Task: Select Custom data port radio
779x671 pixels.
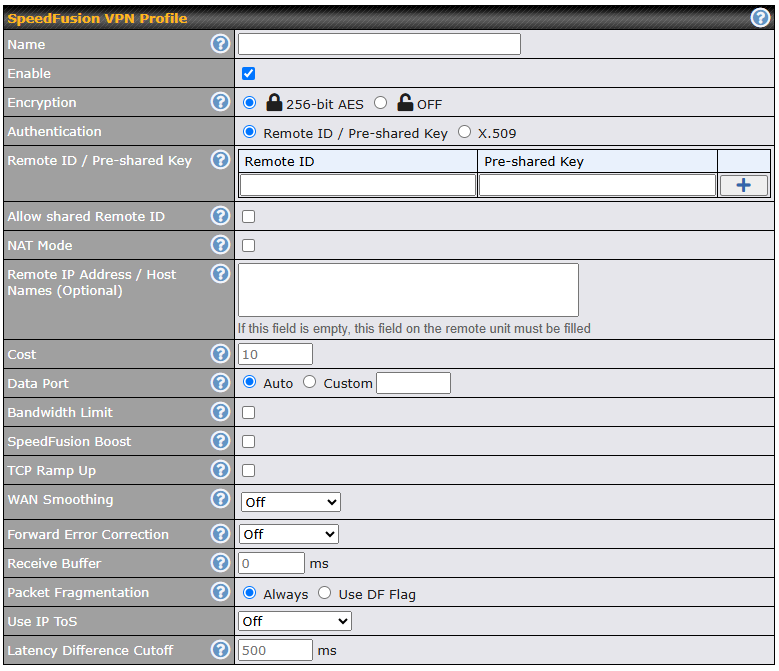Action: point(310,382)
